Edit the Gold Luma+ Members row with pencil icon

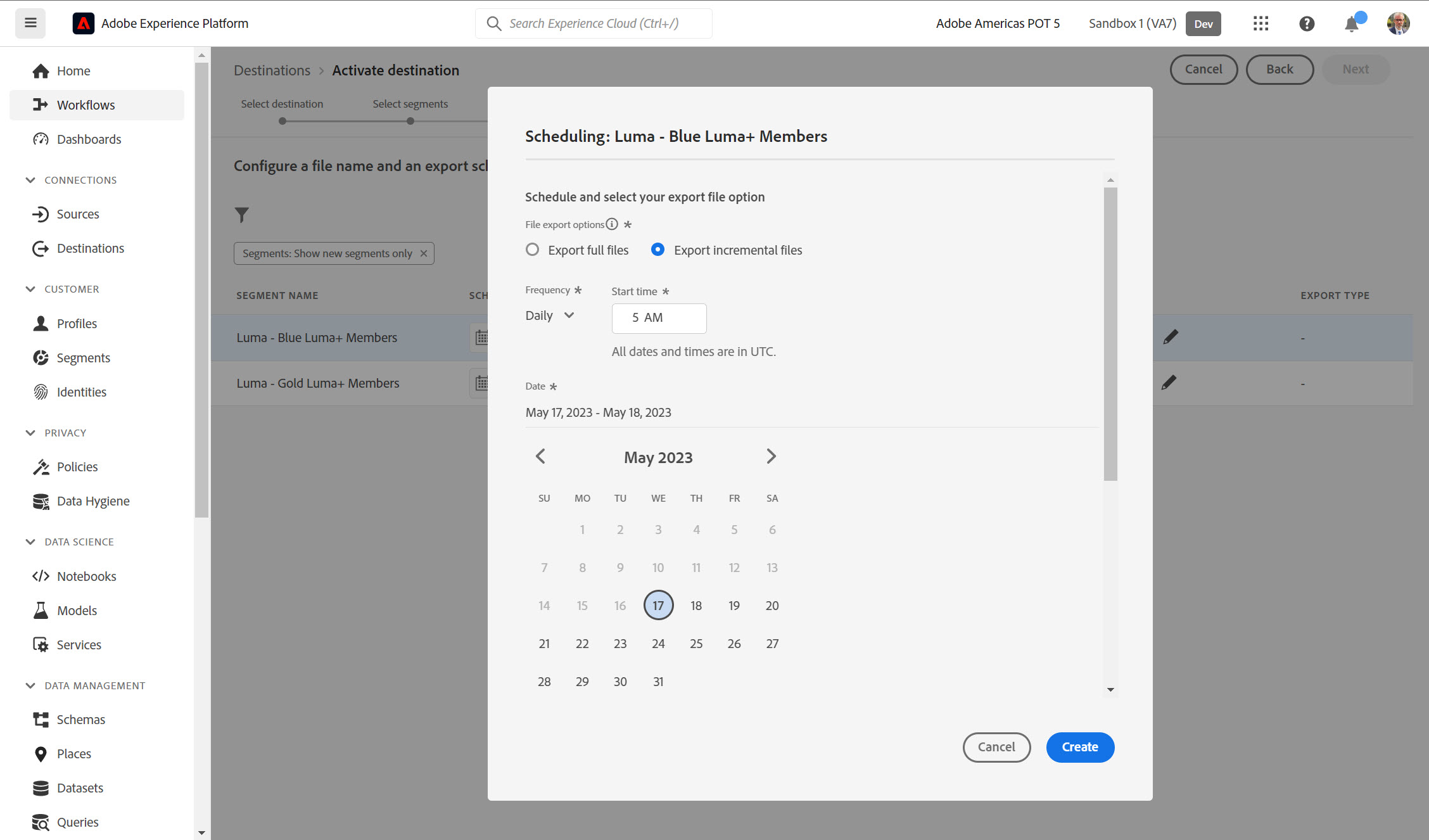(x=1169, y=383)
